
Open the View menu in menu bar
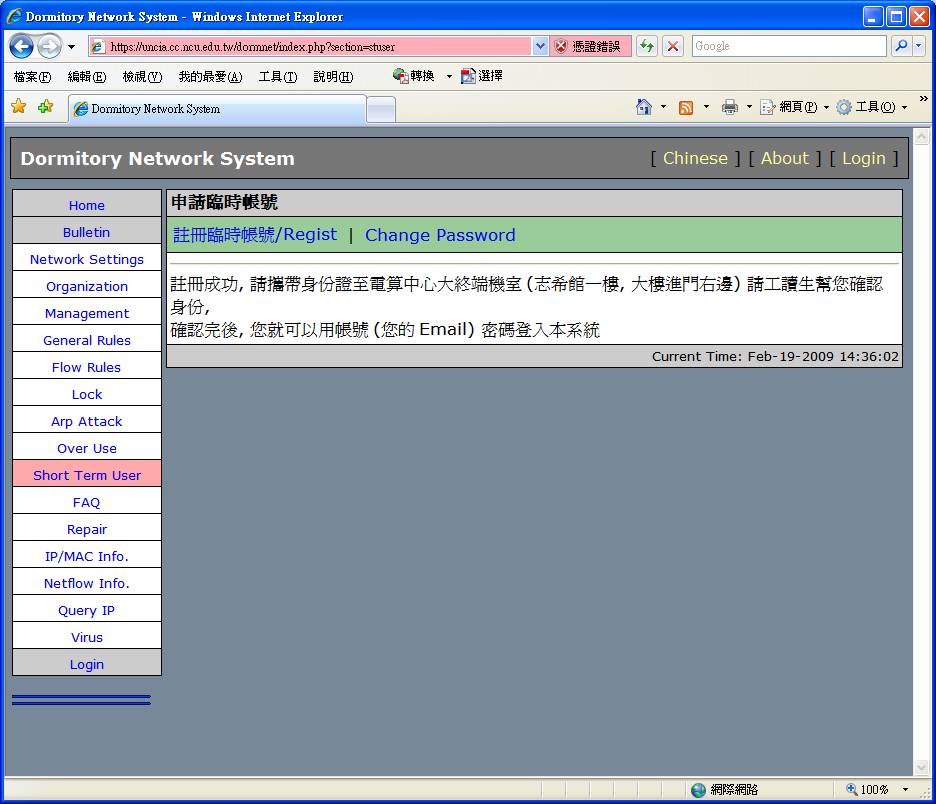pos(141,77)
